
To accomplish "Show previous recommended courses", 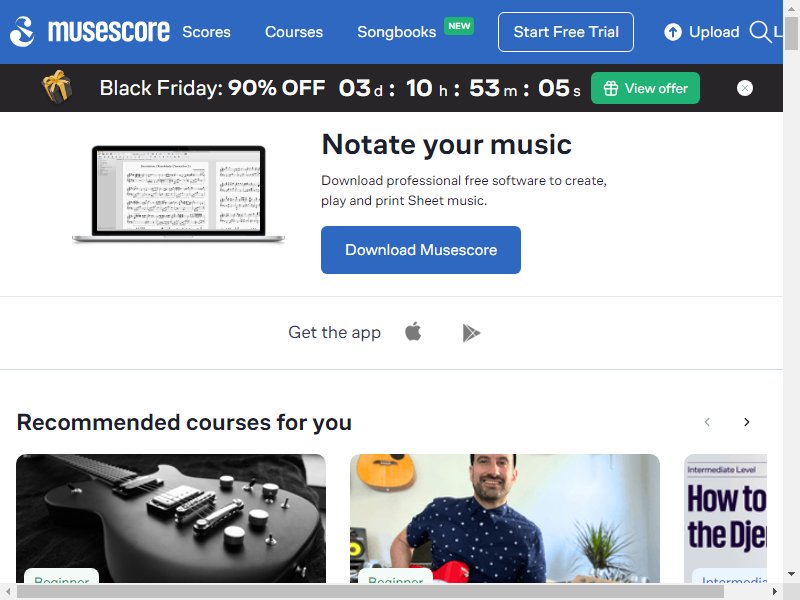I will pos(707,422).
